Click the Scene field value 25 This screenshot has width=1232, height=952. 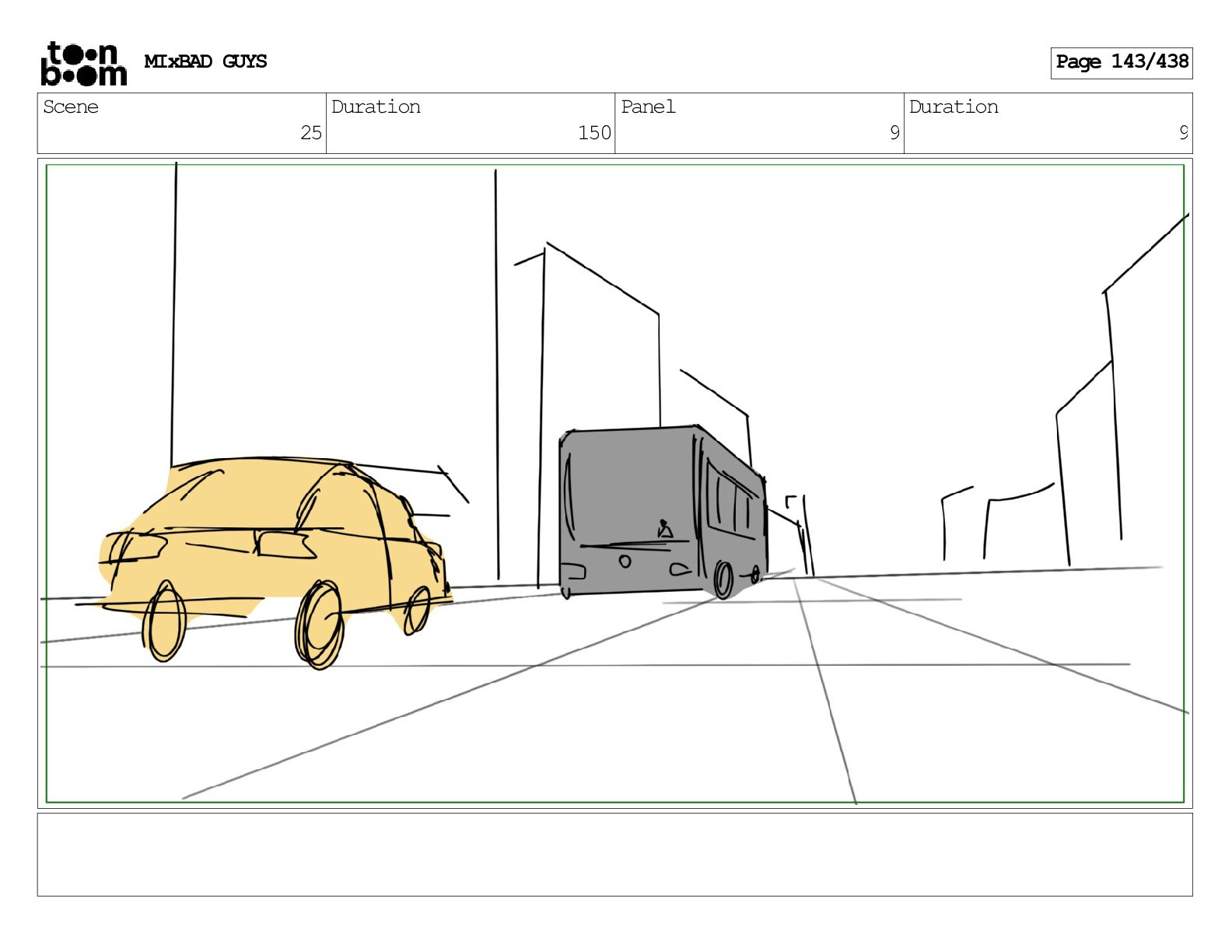tap(311, 133)
